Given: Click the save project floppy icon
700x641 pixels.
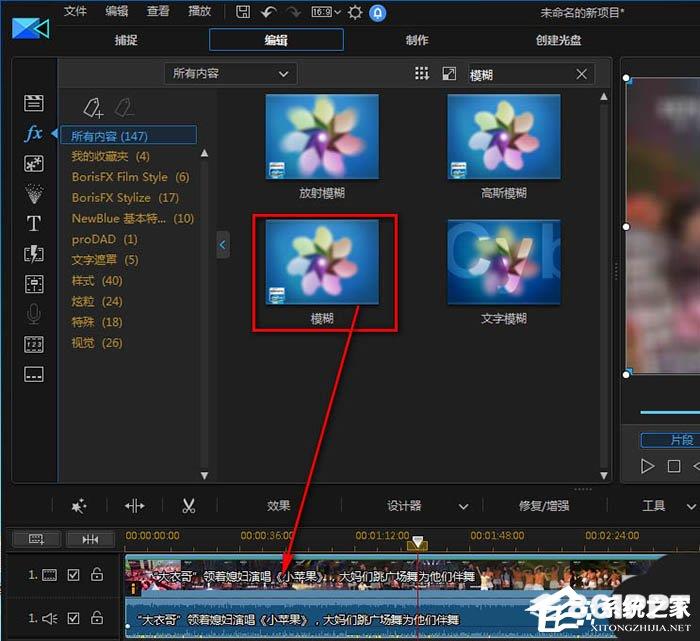Looking at the screenshot, I should coord(243,12).
